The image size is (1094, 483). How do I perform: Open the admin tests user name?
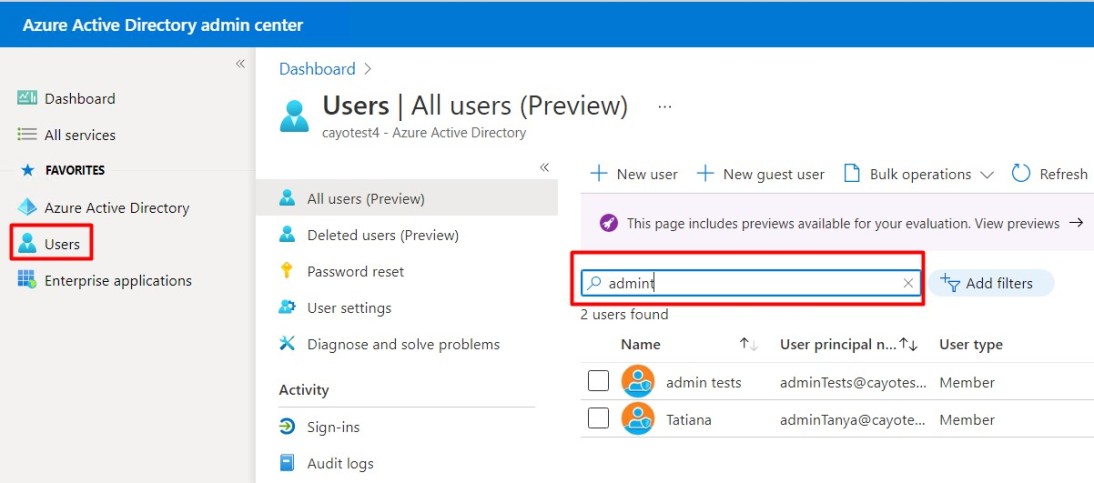703,382
